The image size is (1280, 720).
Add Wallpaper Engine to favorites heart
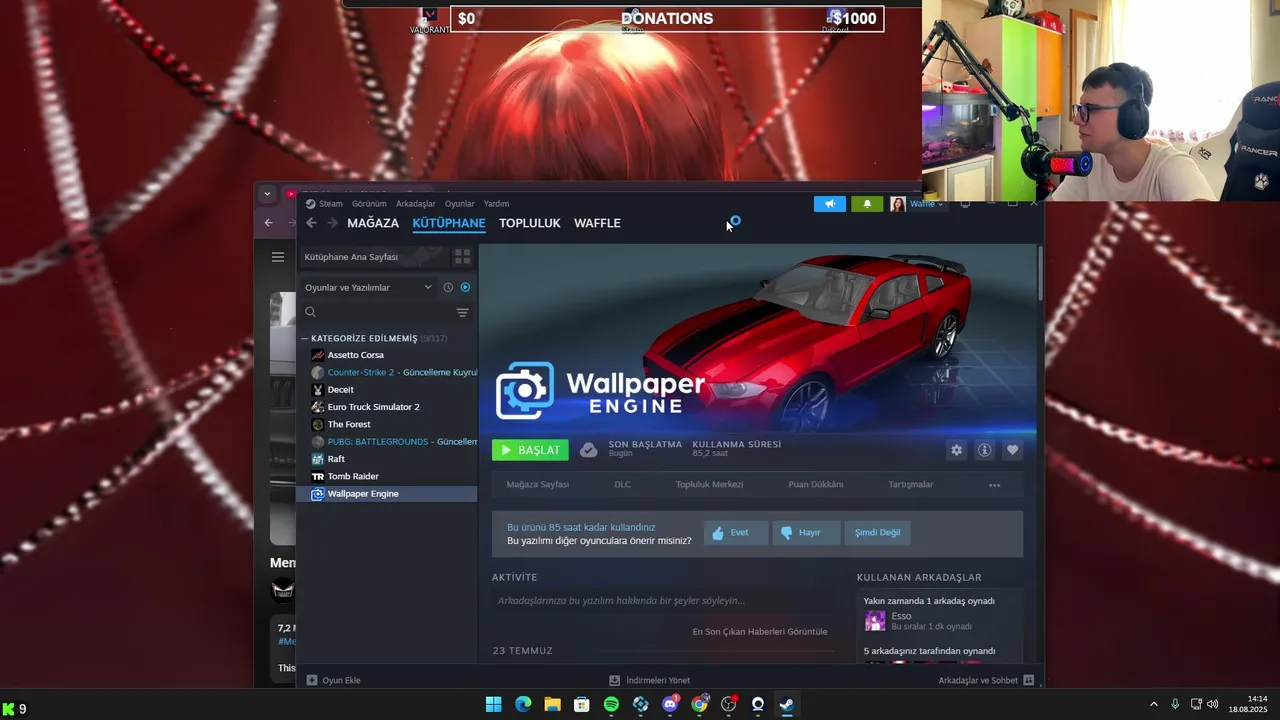tap(1012, 450)
